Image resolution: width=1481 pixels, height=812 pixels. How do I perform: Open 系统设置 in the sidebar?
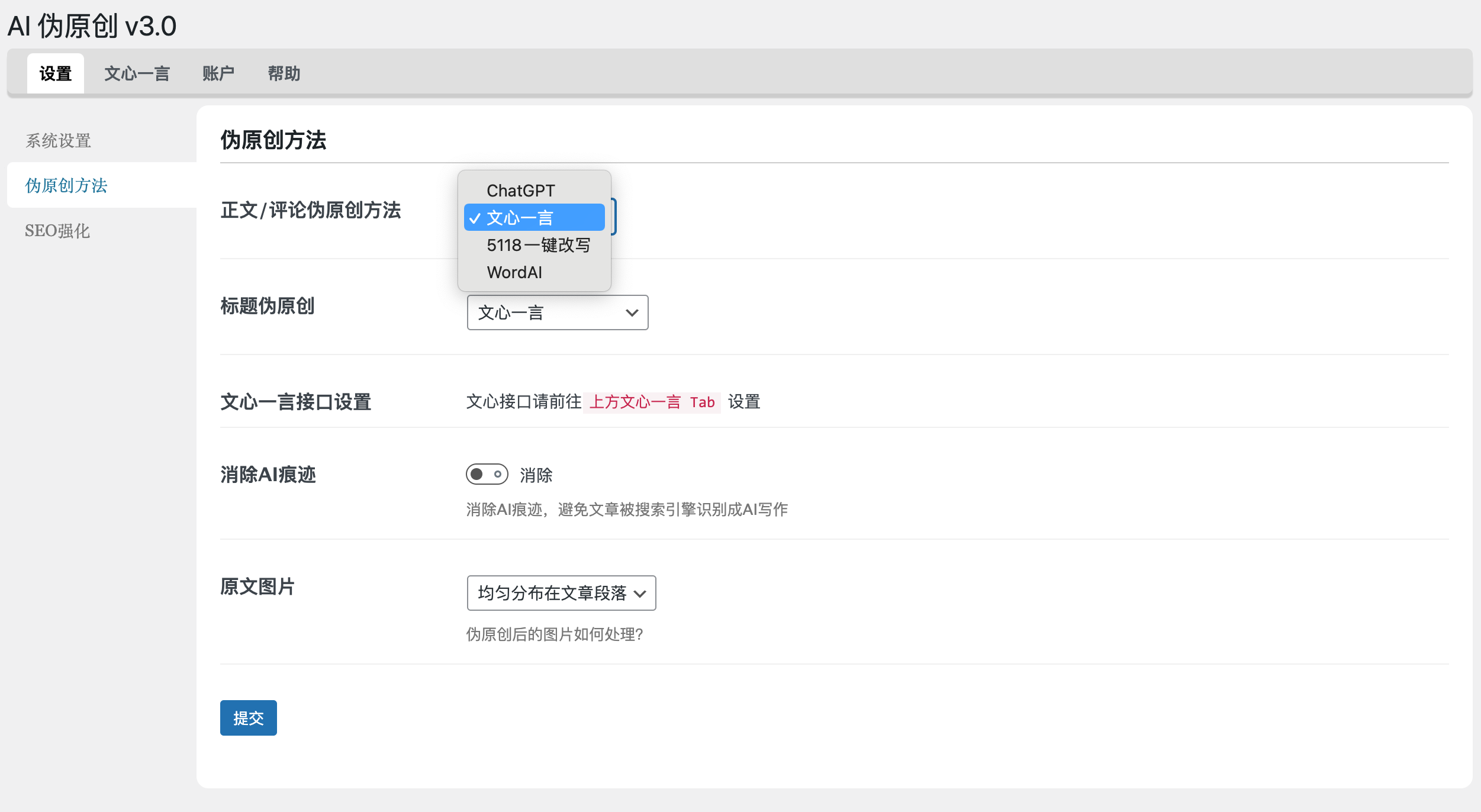coord(58,141)
